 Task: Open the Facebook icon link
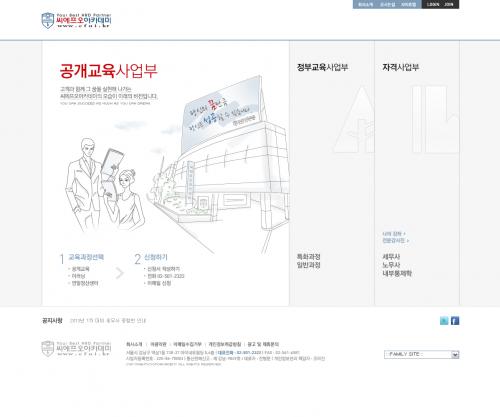click(455, 321)
